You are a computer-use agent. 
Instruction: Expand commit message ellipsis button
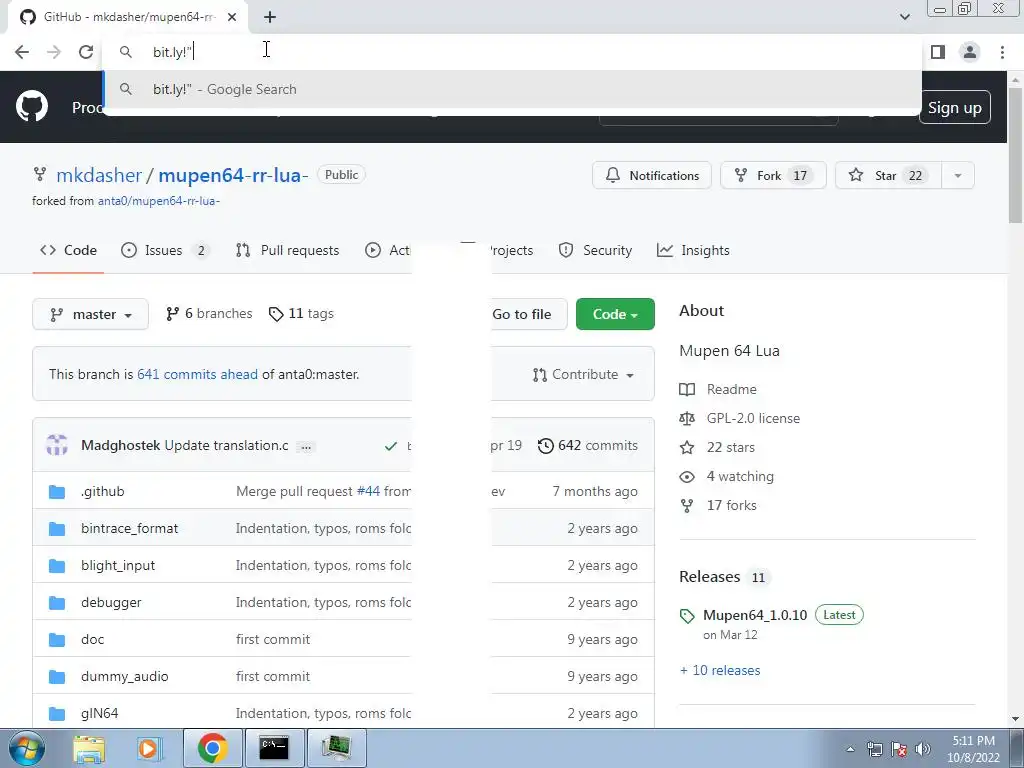pos(306,447)
